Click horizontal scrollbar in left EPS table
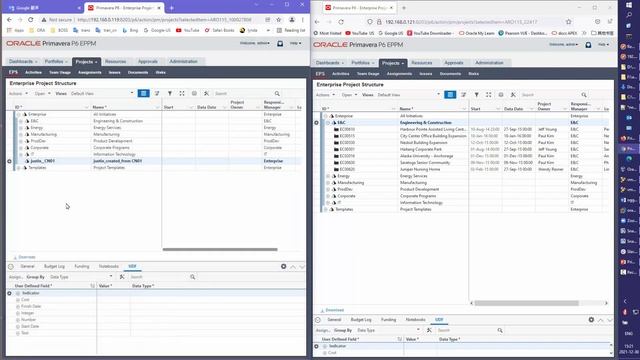The image size is (640, 360). 220,249
